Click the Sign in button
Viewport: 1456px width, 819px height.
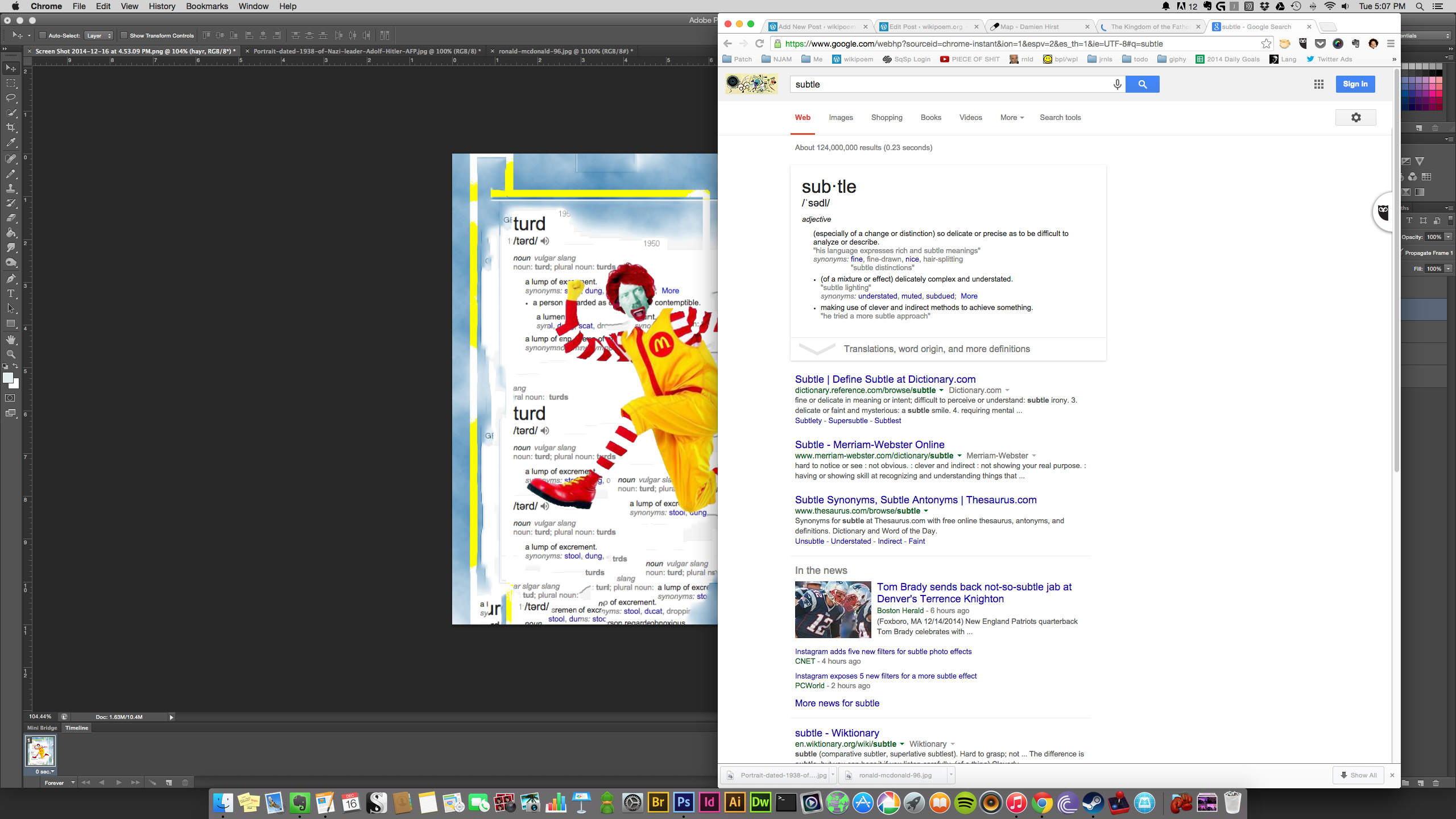[x=1355, y=84]
